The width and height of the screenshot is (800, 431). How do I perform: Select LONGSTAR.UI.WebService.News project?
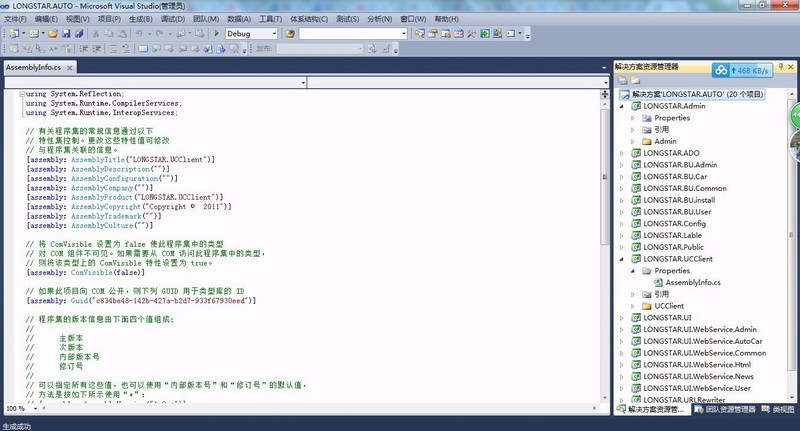tap(698, 376)
